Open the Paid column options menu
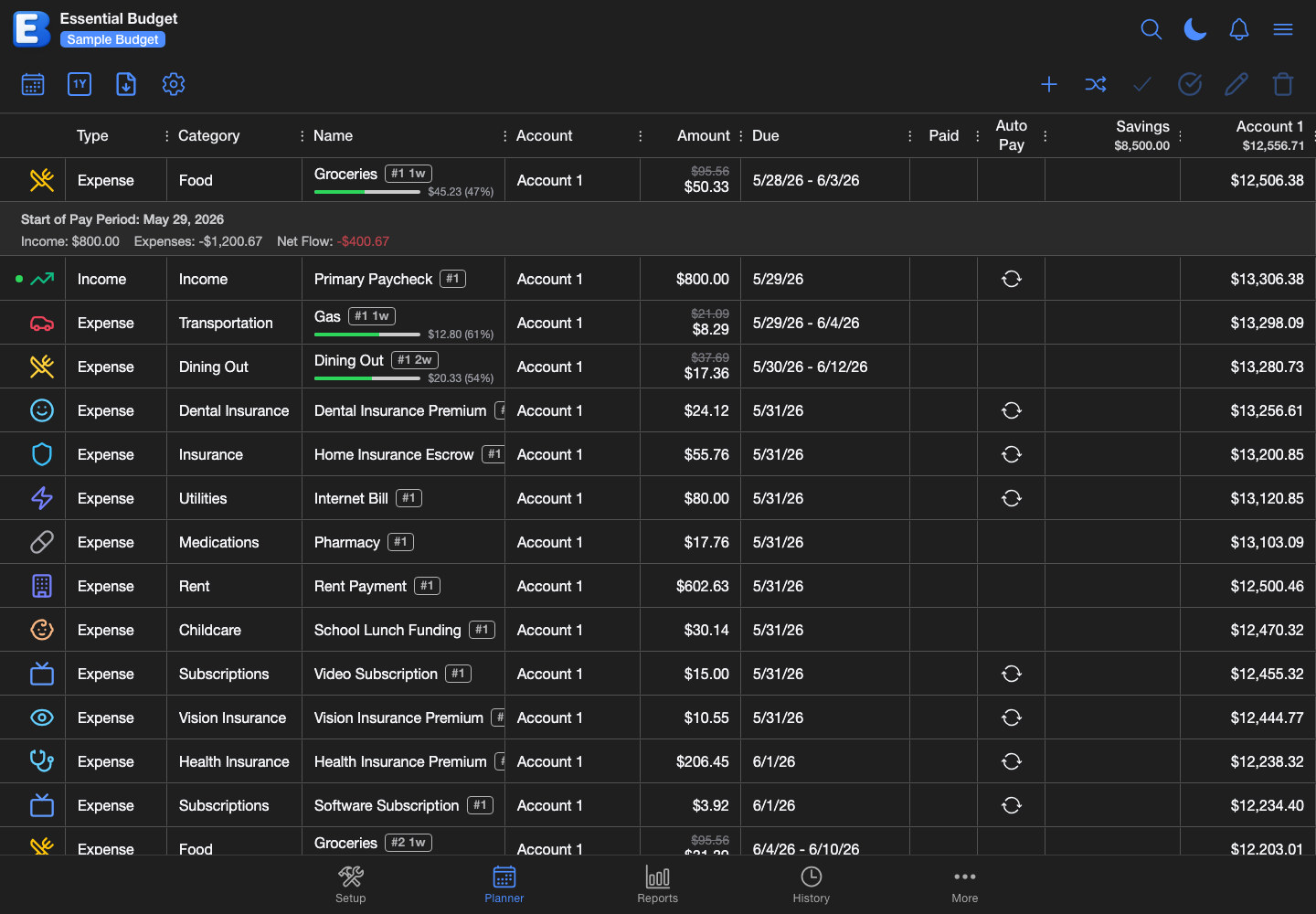This screenshot has height=914, width=1316. [x=977, y=135]
